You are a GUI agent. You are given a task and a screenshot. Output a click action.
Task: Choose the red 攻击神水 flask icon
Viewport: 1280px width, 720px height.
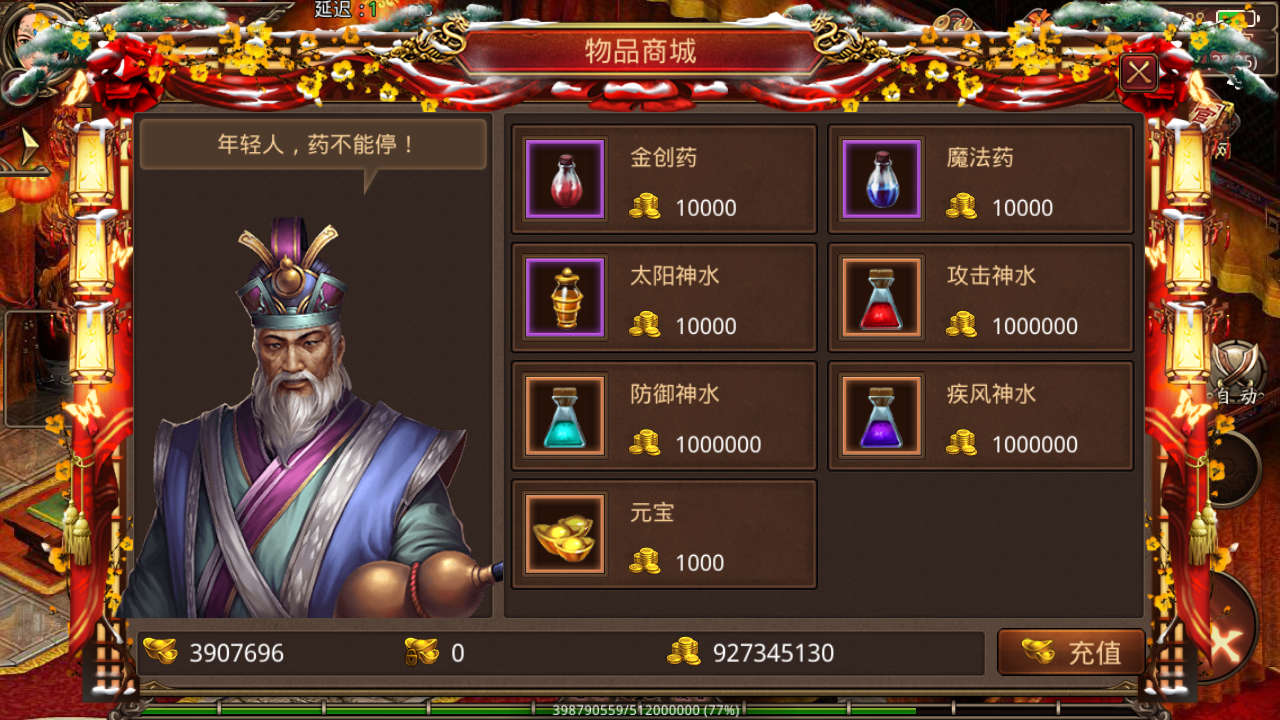coord(881,297)
